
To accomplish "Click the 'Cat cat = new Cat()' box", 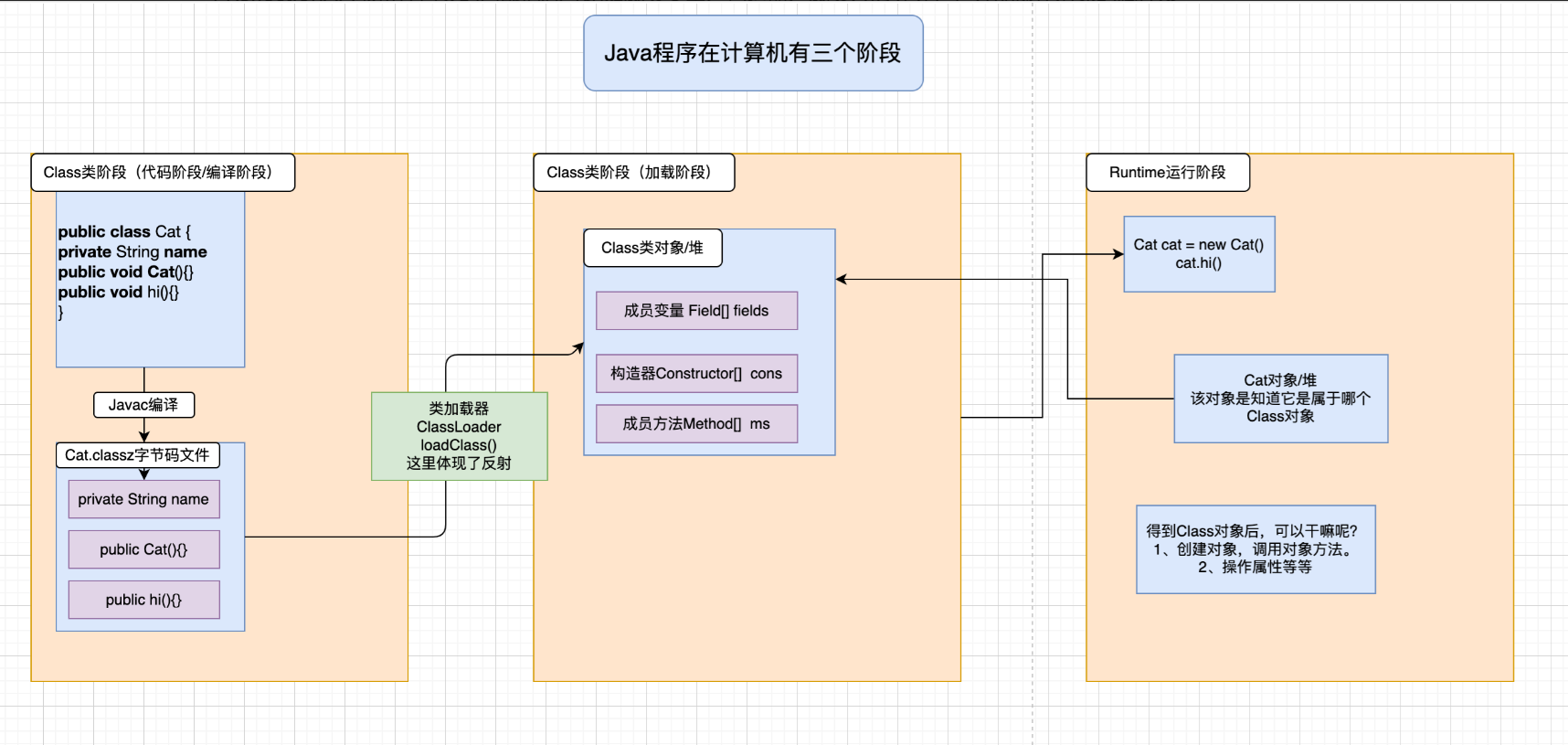I will pos(1199,254).
